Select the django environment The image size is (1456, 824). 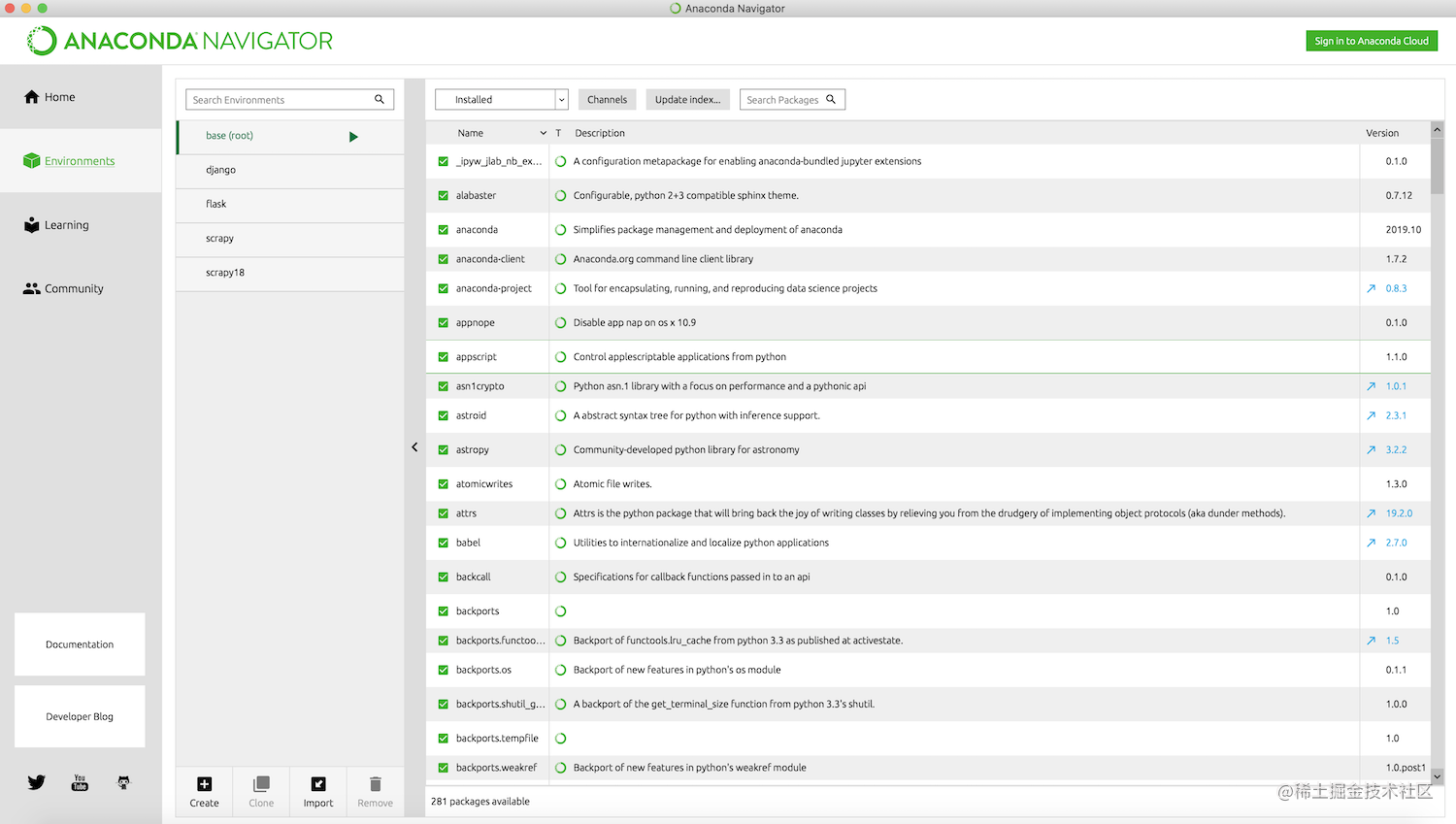tap(290, 171)
